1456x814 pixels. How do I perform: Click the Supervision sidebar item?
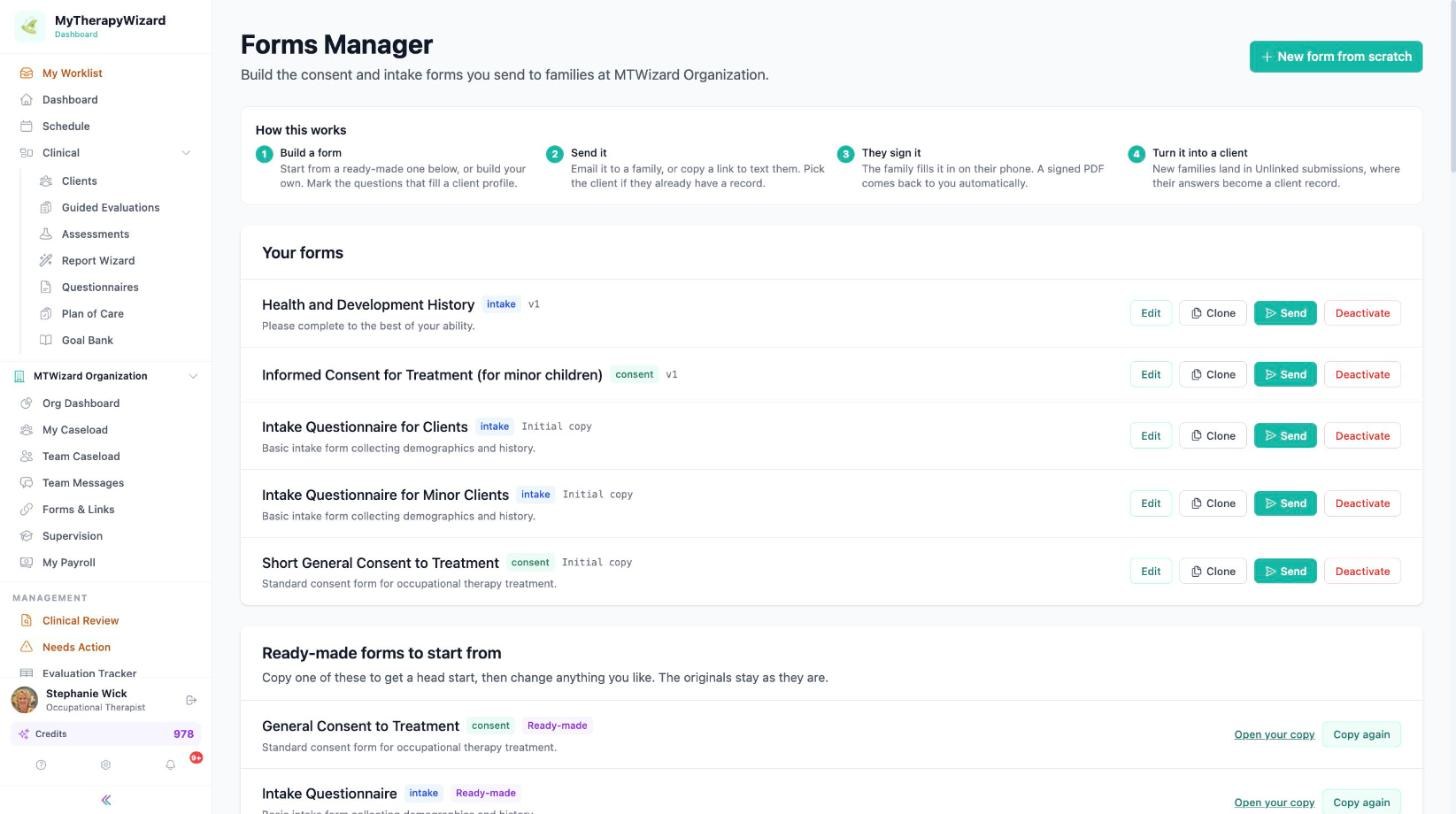pos(72,536)
